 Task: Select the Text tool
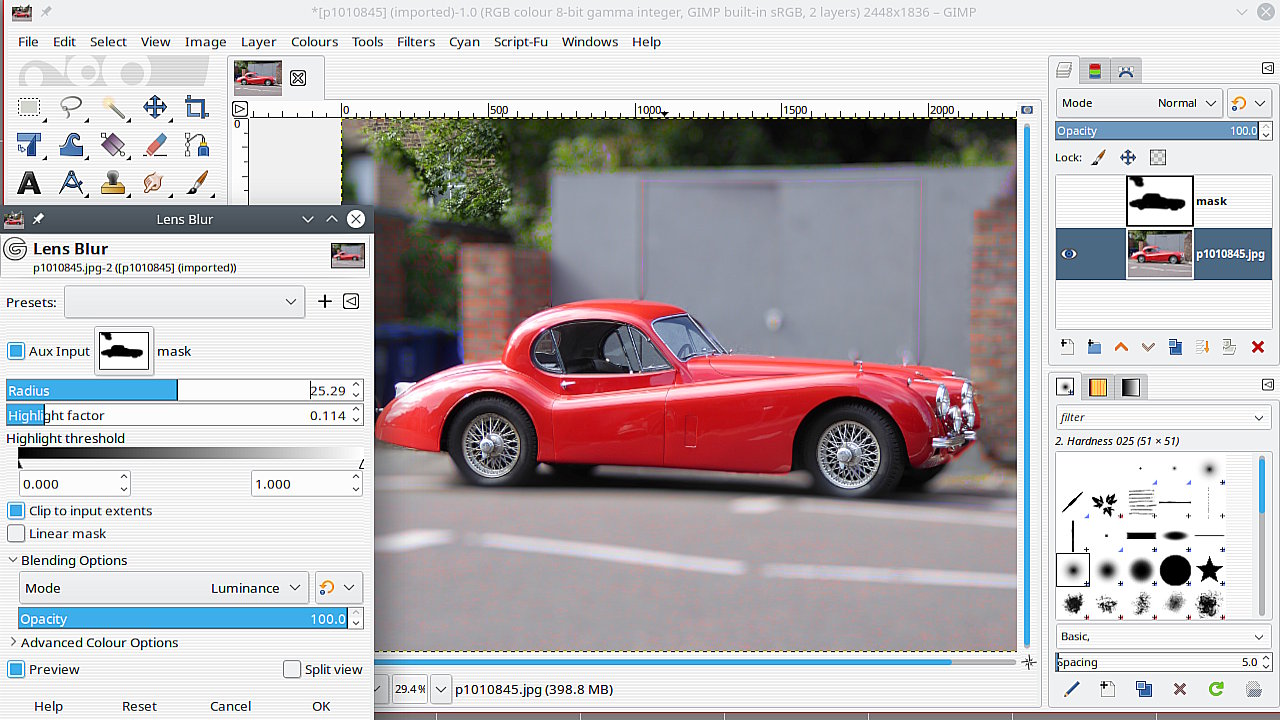(29, 183)
